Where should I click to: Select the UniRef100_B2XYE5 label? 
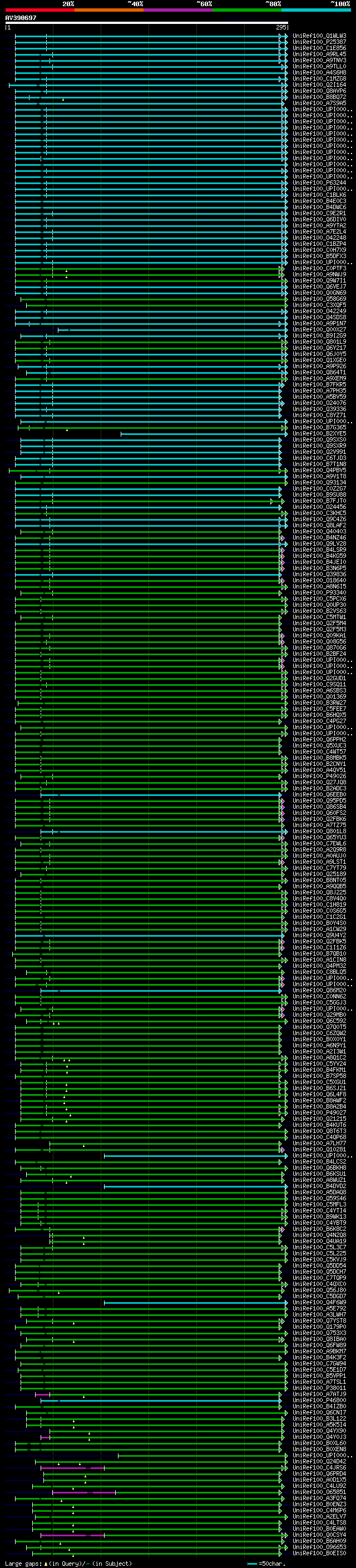[319, 433]
